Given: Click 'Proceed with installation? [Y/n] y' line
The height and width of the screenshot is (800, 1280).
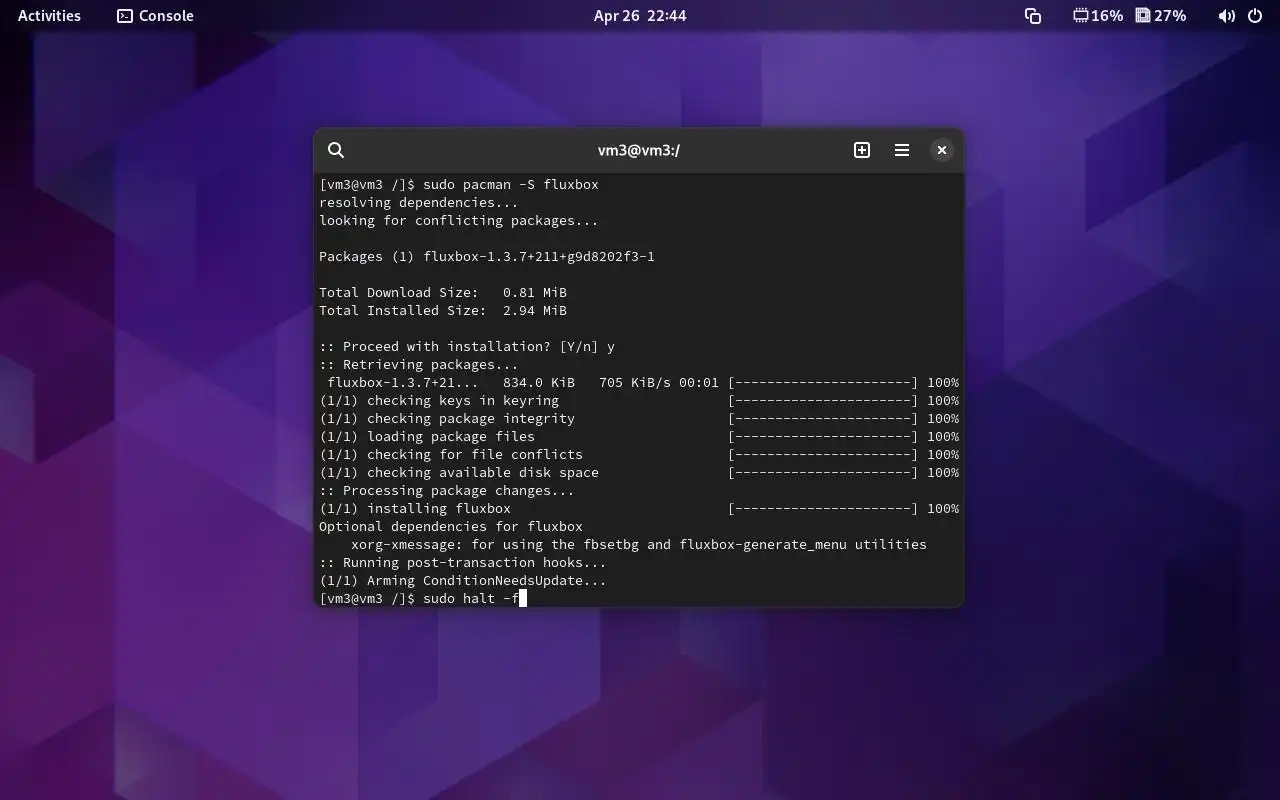Looking at the screenshot, I should [467, 347].
